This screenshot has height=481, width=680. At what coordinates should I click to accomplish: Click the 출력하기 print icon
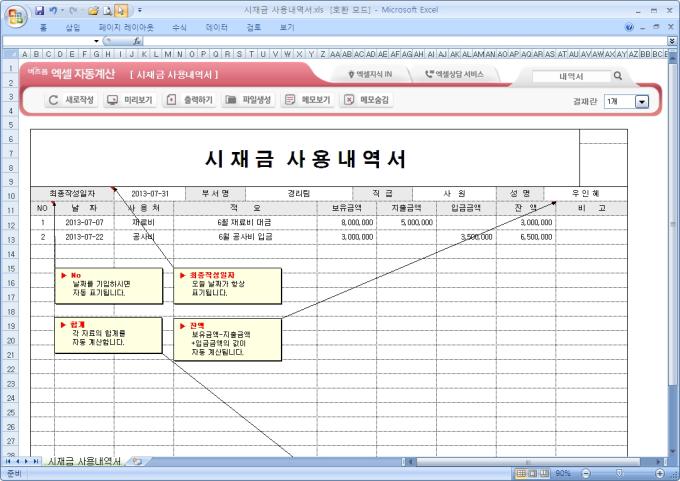[x=171, y=100]
